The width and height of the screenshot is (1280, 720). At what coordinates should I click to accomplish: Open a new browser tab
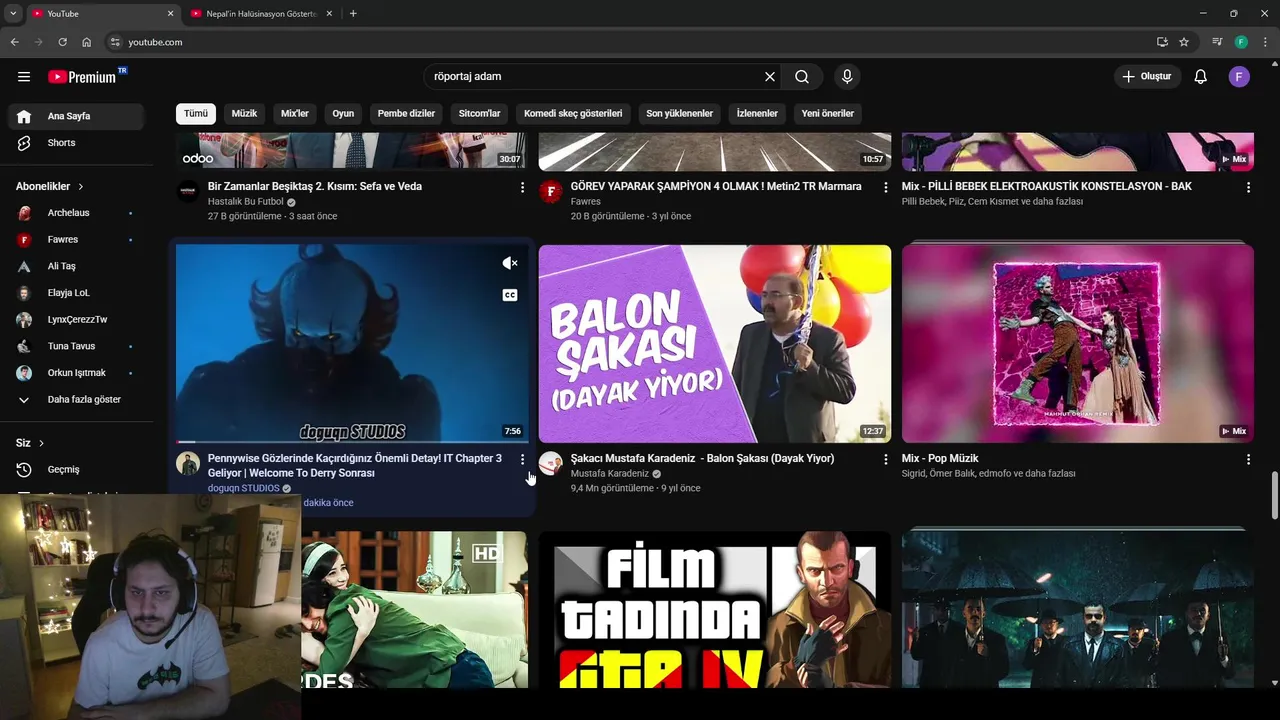pos(353,14)
